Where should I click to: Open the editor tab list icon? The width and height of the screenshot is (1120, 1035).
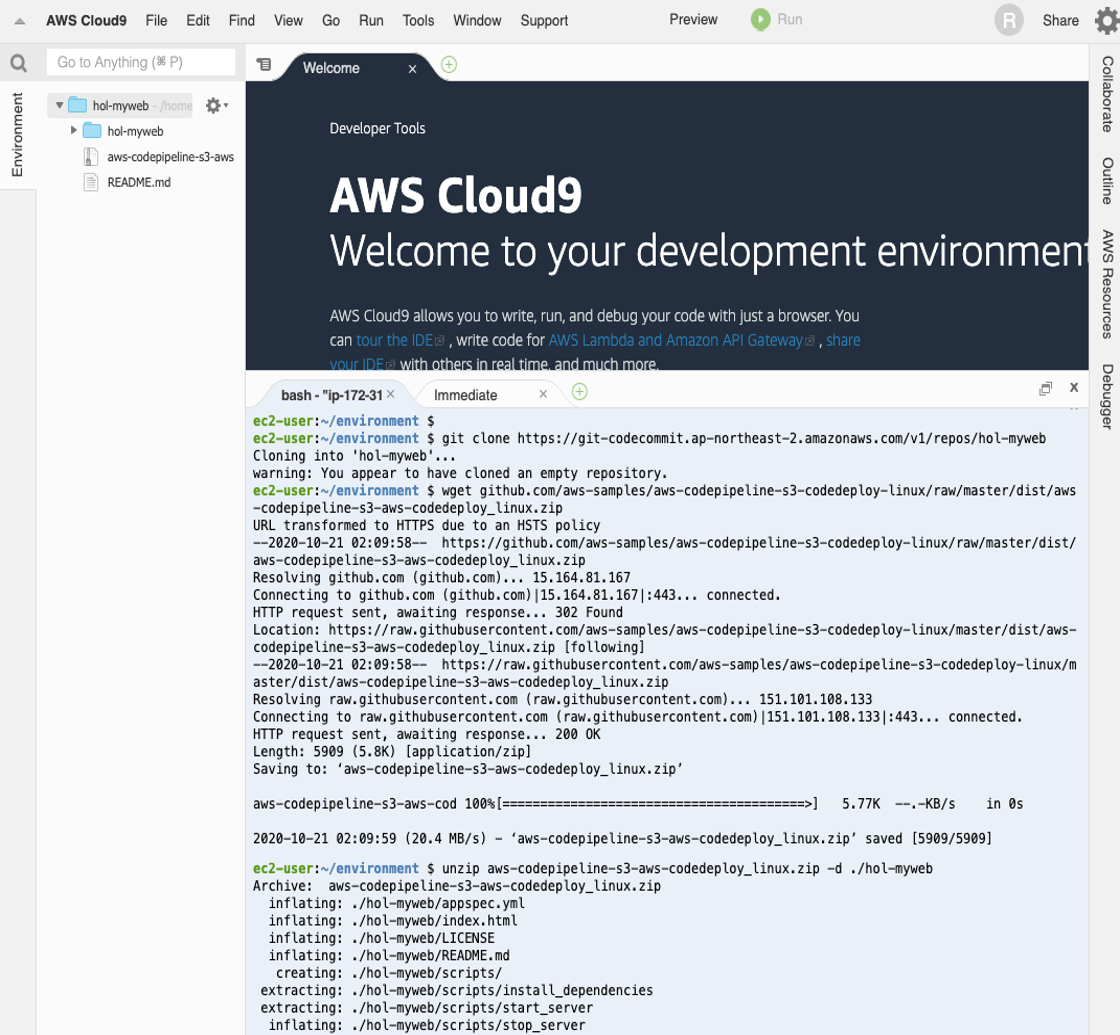point(264,64)
